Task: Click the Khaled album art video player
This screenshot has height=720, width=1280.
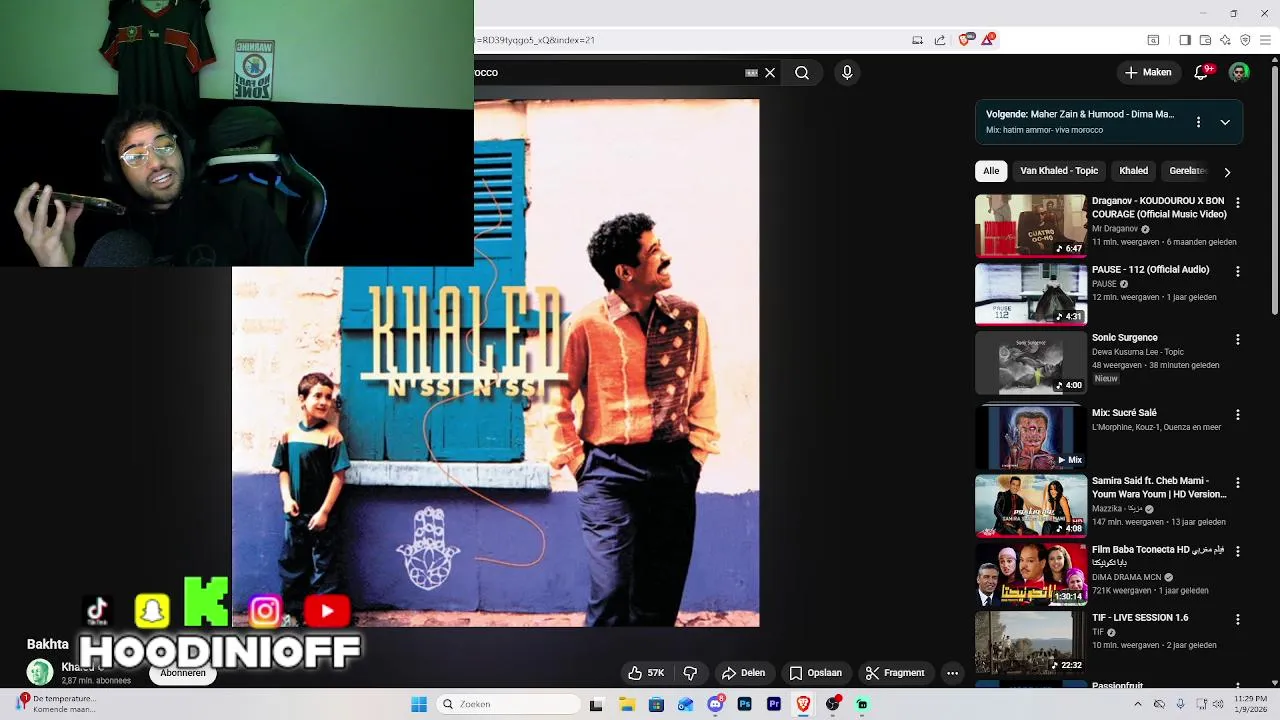Action: click(x=496, y=363)
